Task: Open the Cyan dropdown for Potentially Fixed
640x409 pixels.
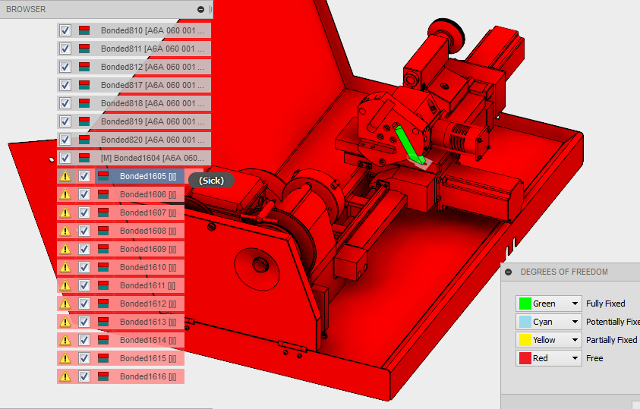Action: [575, 322]
